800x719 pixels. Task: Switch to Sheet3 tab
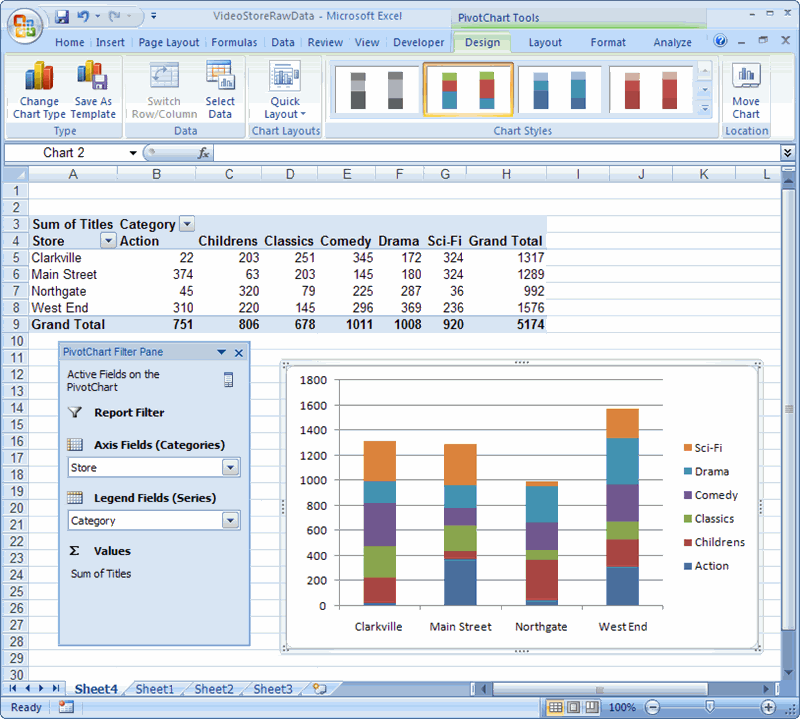(273, 689)
